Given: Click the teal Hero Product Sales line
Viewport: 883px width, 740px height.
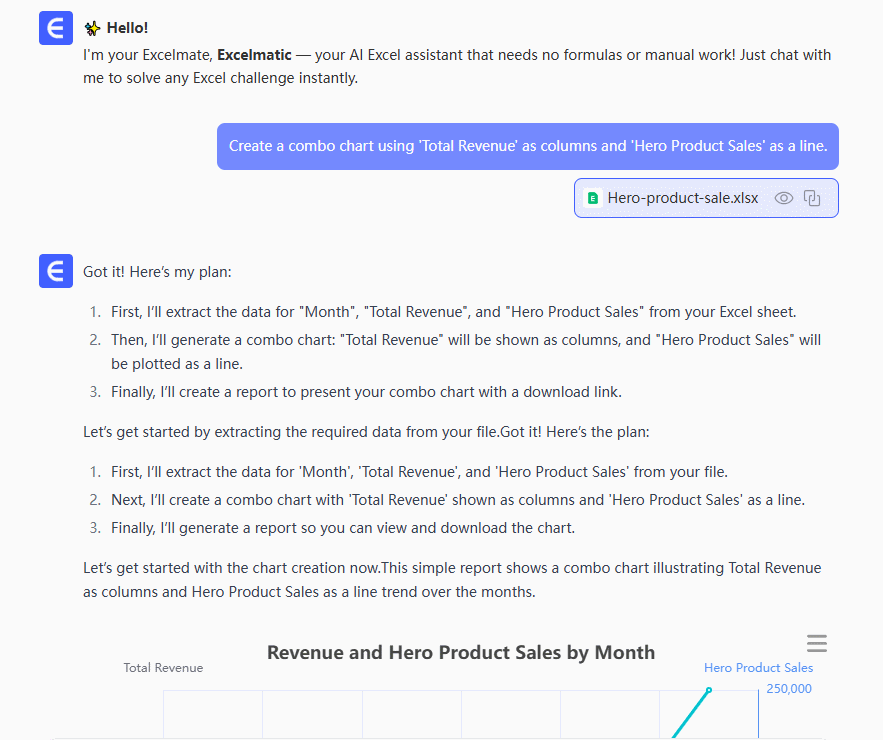Looking at the screenshot, I should tap(690, 716).
